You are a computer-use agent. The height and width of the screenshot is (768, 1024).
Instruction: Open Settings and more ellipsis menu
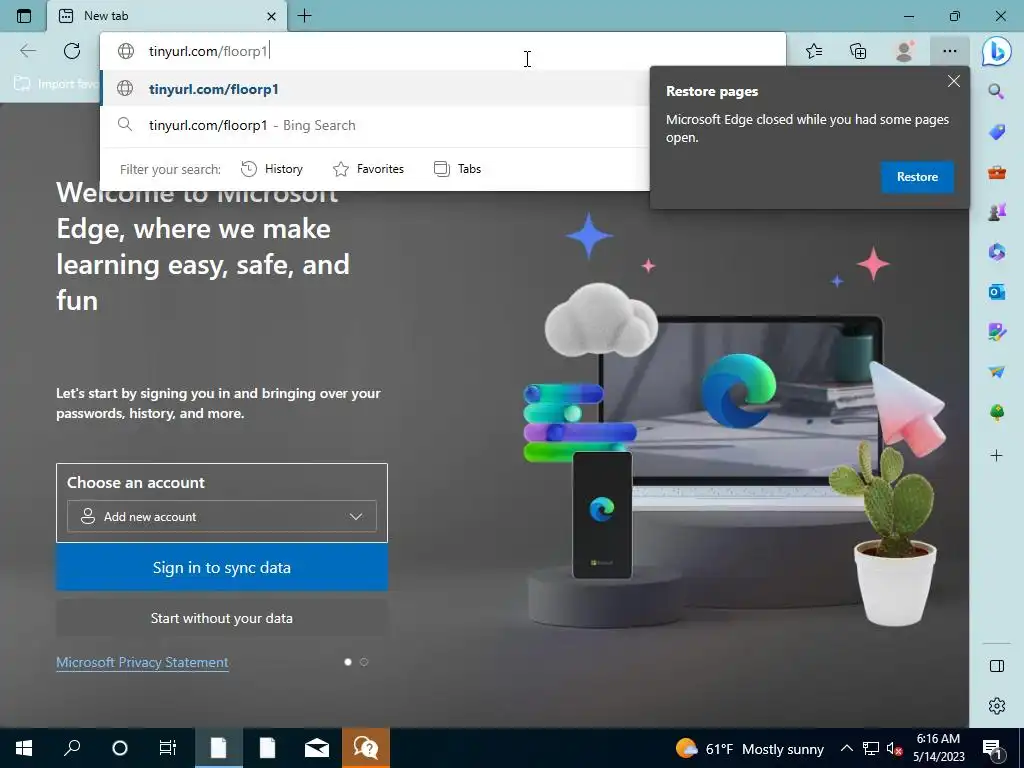[950, 51]
